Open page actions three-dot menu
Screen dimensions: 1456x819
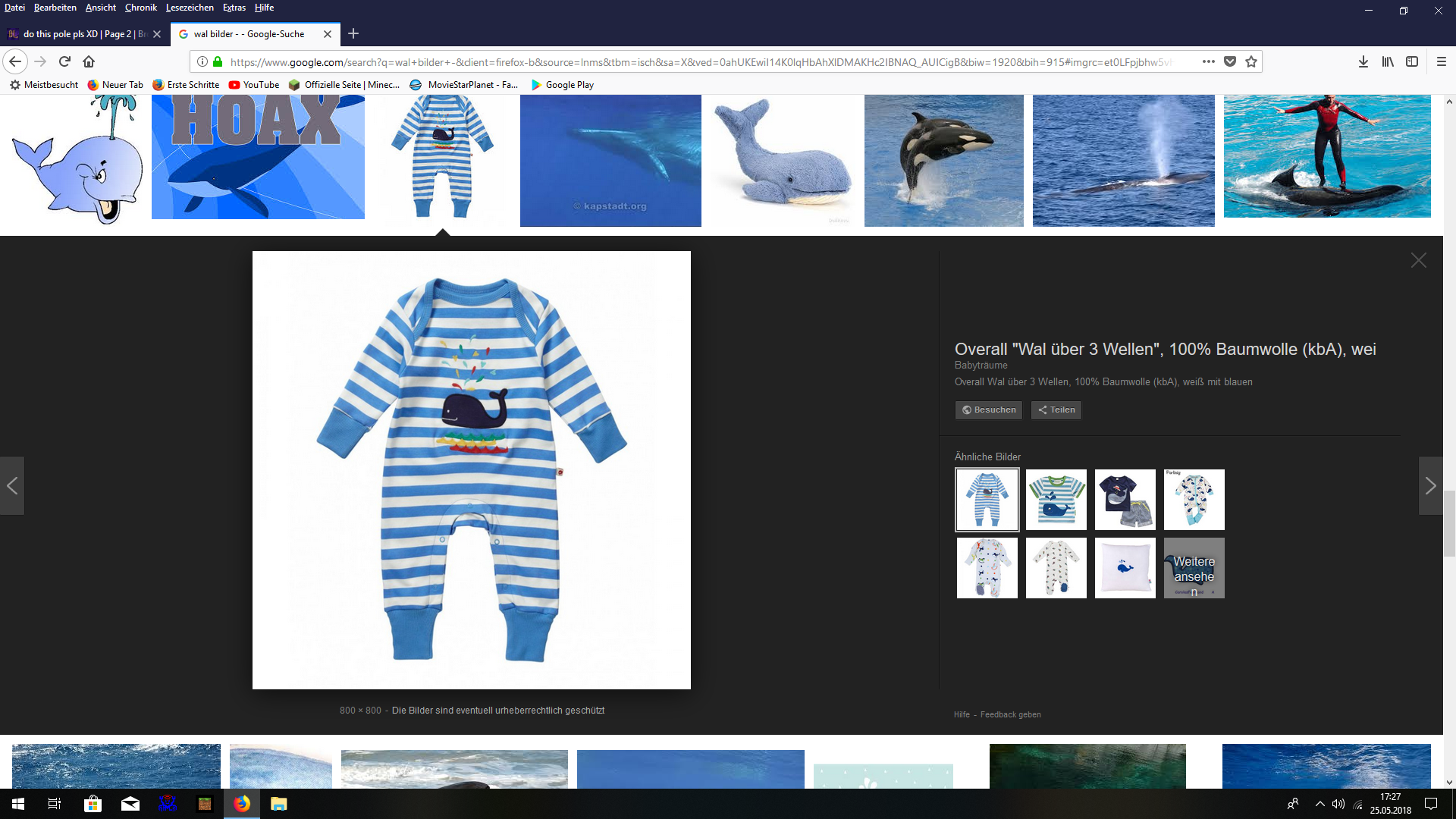point(1209,61)
